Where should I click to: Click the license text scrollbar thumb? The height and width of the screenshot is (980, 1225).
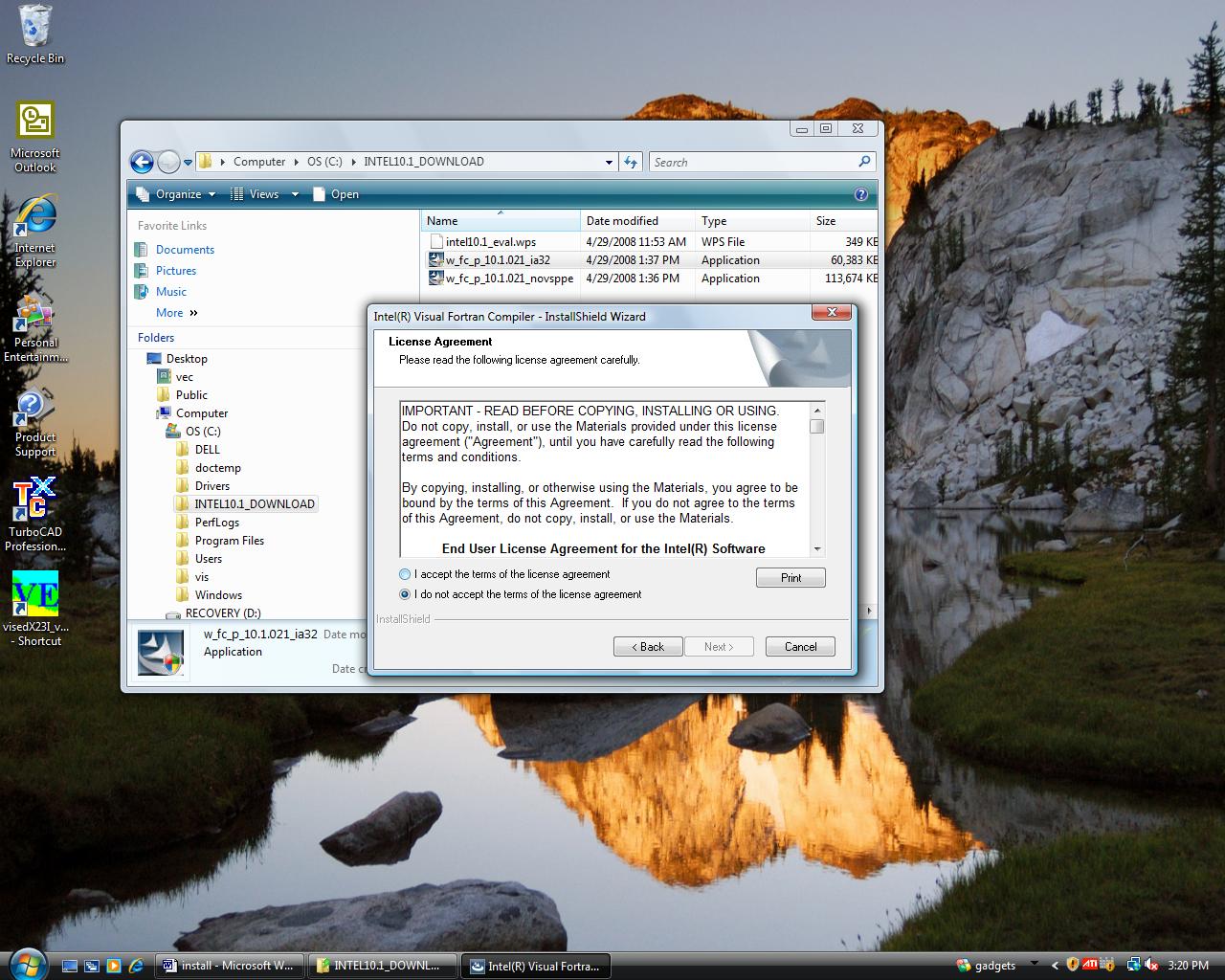[816, 427]
